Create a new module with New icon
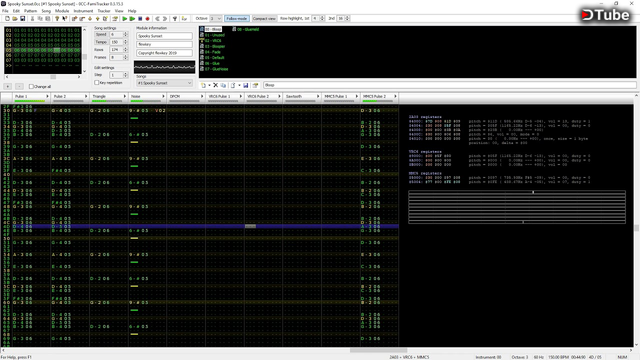 tap(7, 19)
